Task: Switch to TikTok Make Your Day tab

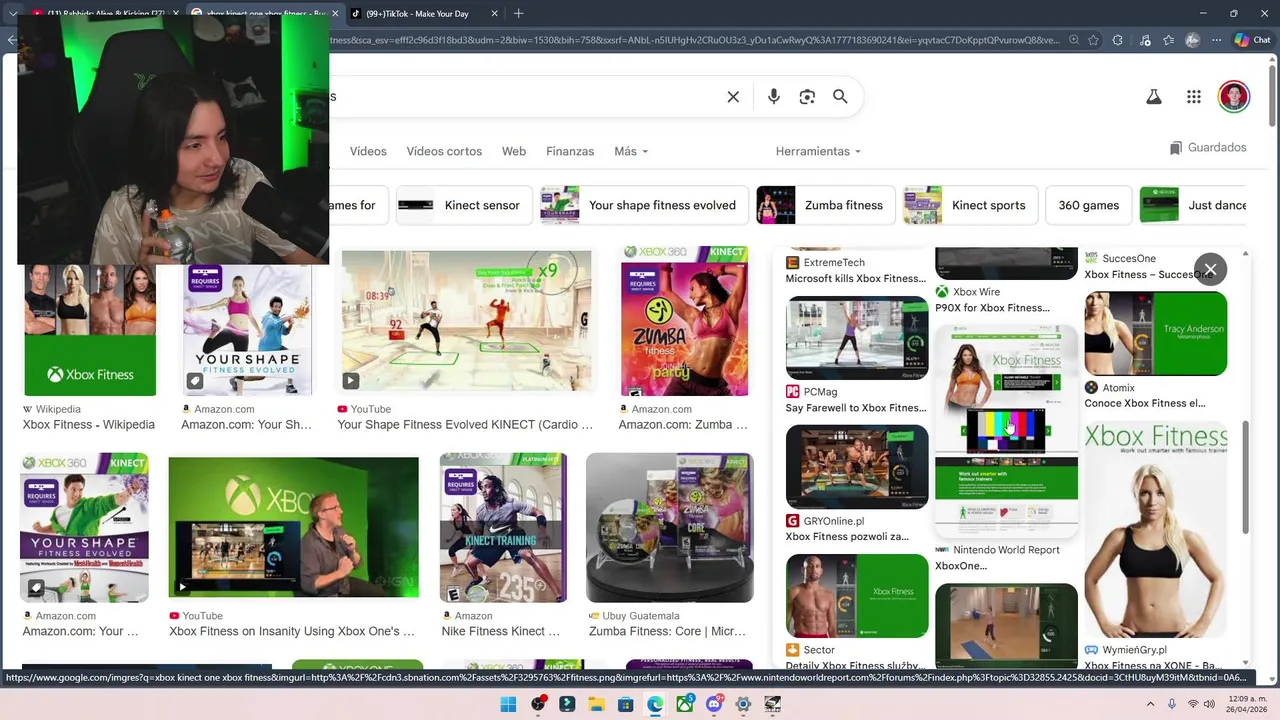Action: click(425, 14)
